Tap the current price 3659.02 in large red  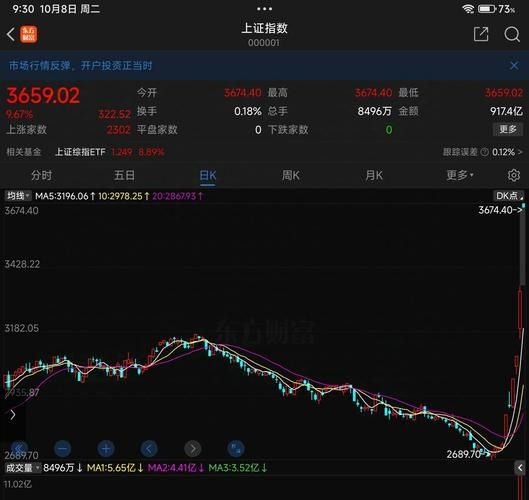pos(43,95)
